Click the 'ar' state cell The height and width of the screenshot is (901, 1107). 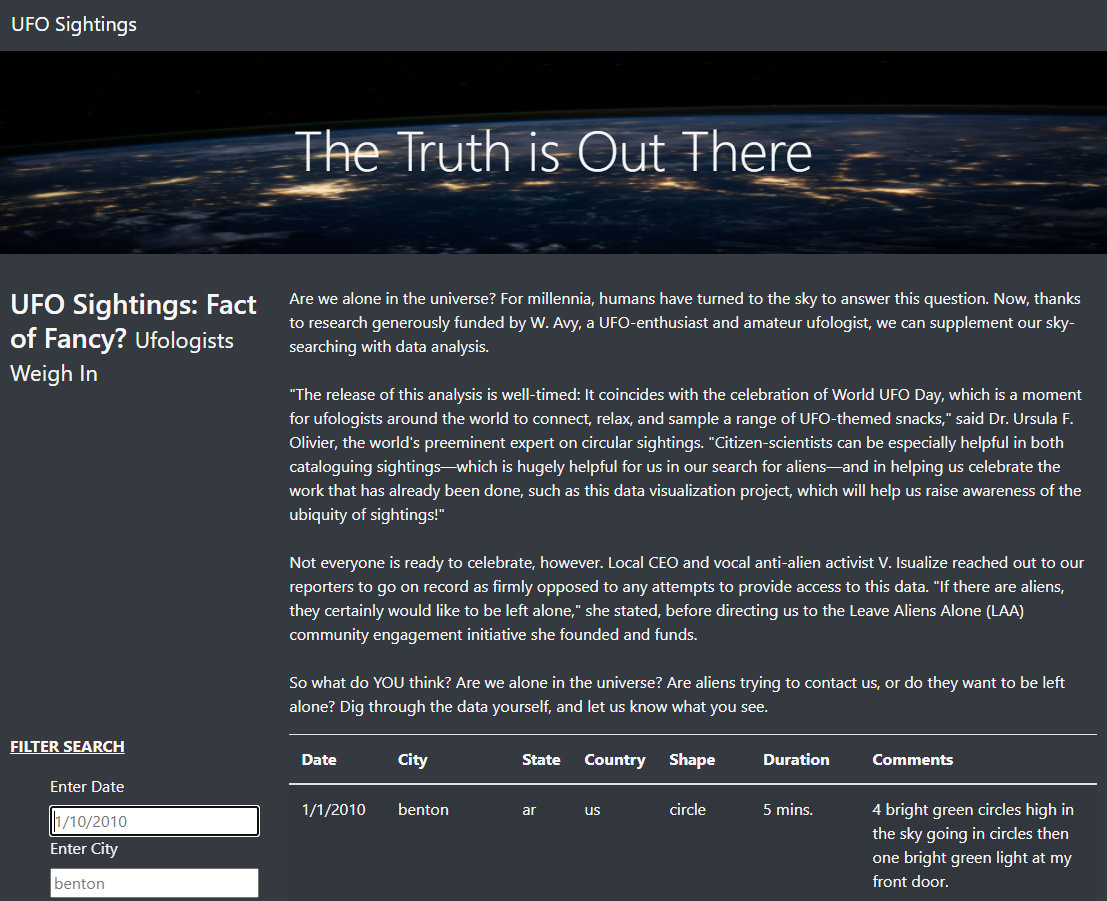click(x=529, y=810)
